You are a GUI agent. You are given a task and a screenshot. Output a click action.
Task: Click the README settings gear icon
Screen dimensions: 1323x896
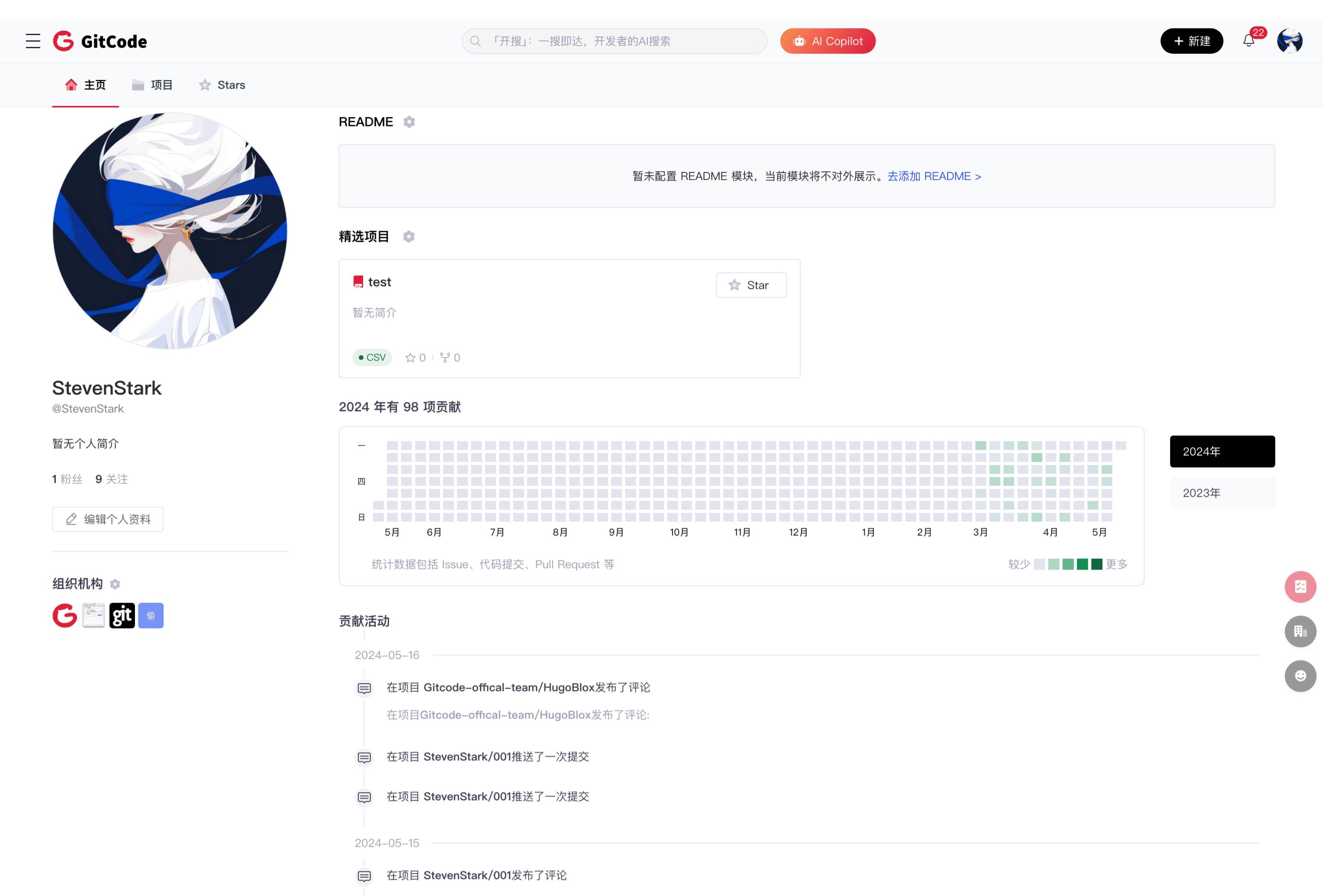coord(409,122)
